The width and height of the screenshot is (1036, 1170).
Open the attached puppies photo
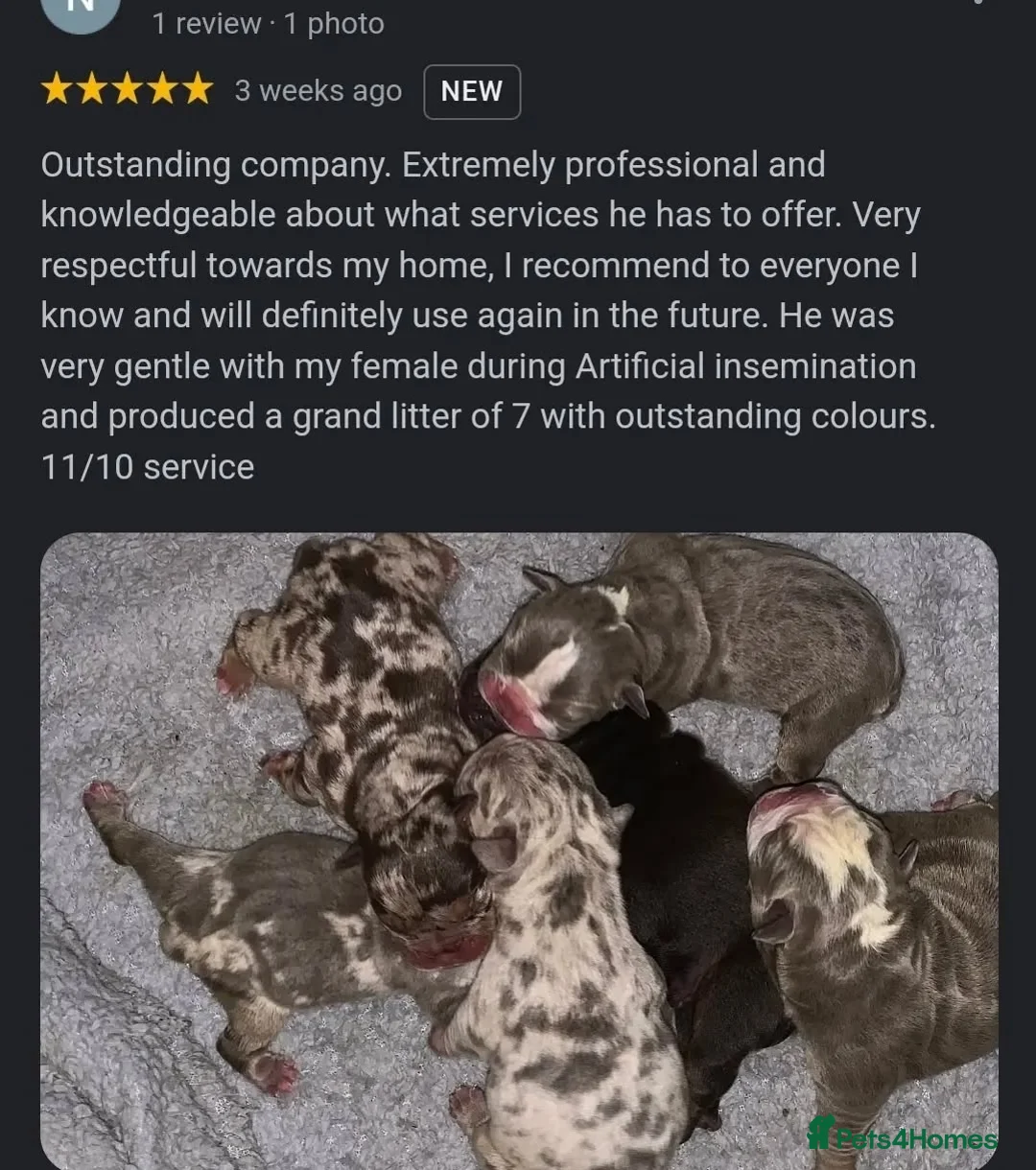[519, 851]
